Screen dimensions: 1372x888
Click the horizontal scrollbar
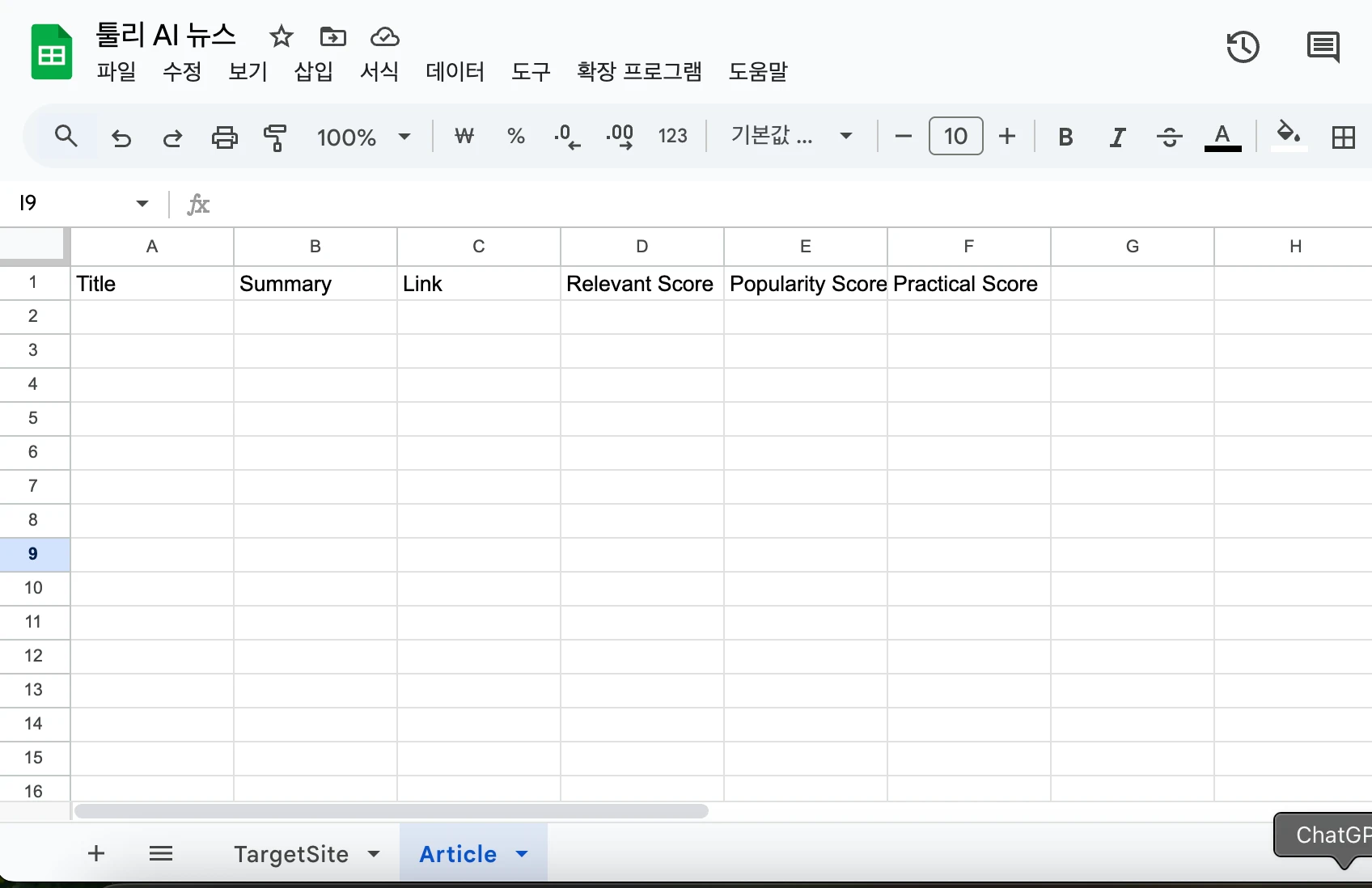pyautogui.click(x=392, y=811)
